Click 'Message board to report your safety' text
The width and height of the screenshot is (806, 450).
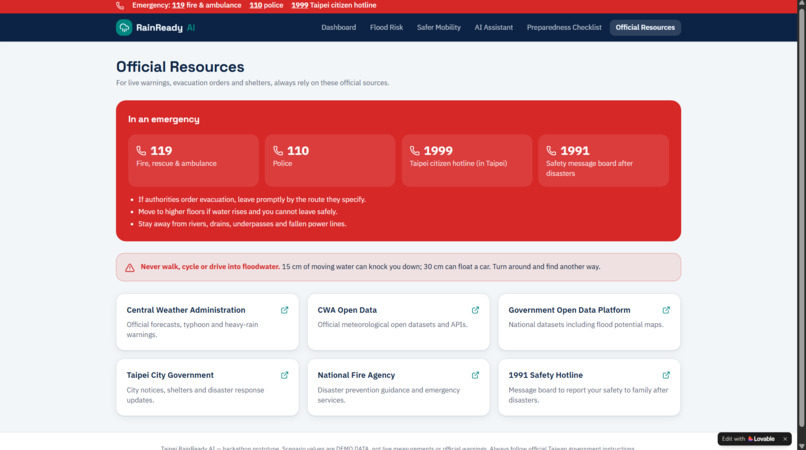click(588, 395)
